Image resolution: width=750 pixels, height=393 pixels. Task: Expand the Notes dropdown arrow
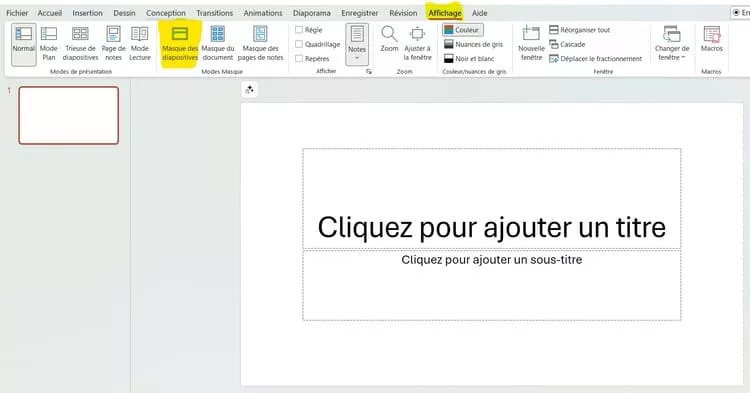(357, 59)
